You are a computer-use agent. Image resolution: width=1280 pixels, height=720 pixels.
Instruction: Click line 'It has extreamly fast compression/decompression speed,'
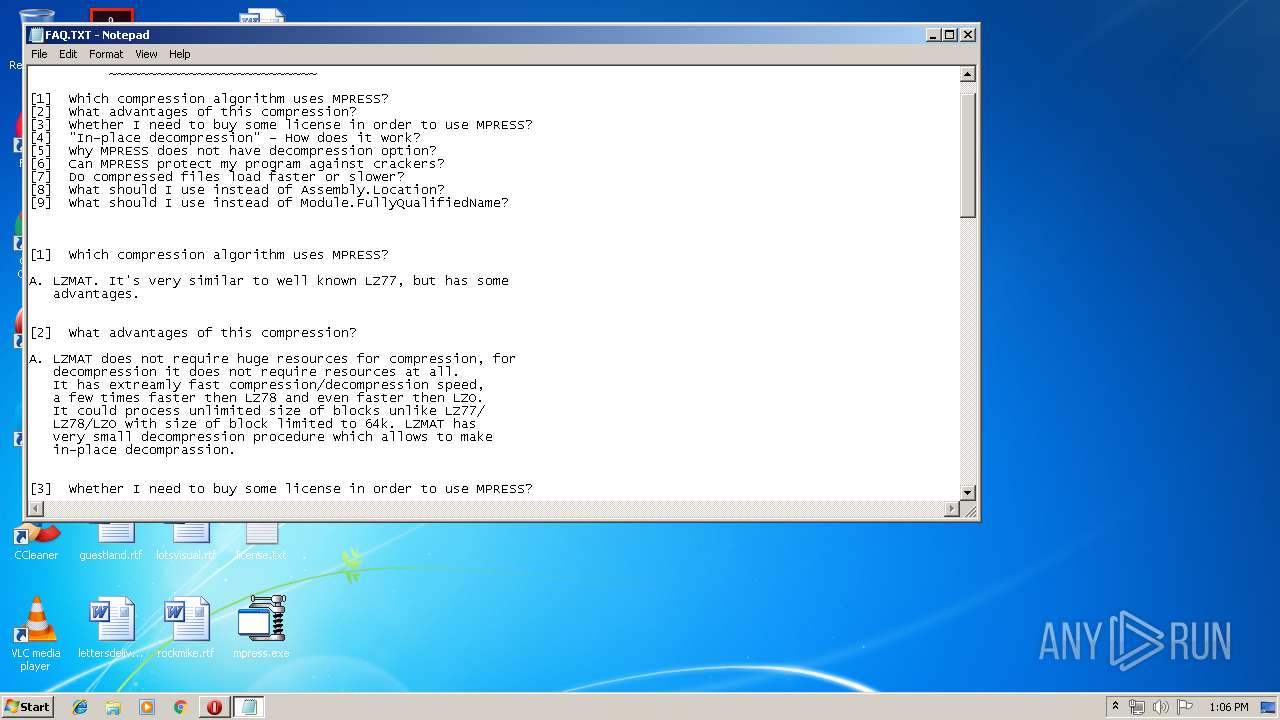tap(268, 385)
